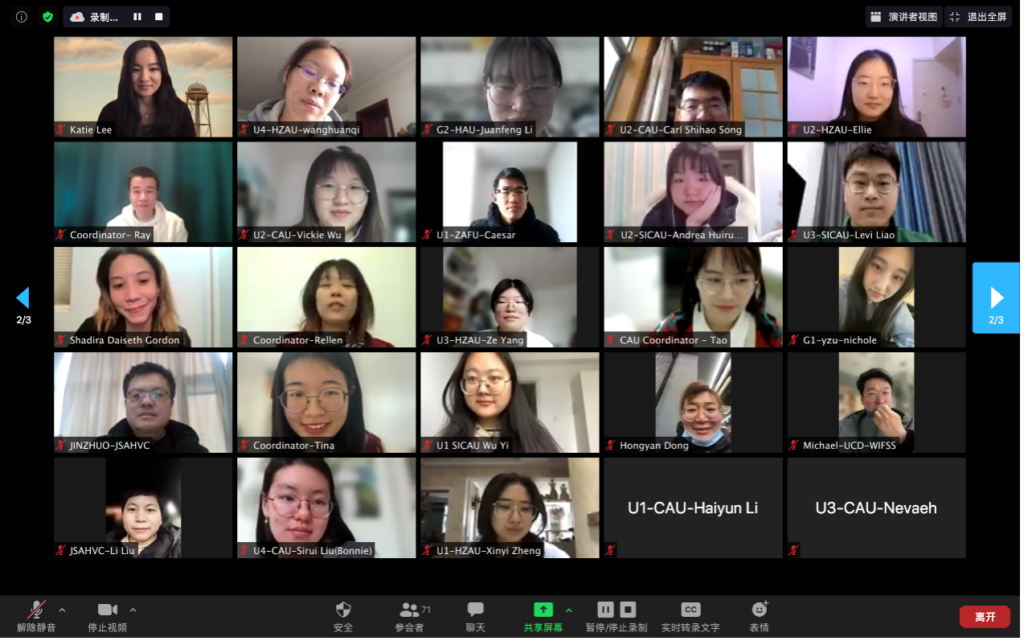Toggle live transcript CC button (实时转录文字)
The width and height of the screenshot is (1024, 641).
(690, 617)
